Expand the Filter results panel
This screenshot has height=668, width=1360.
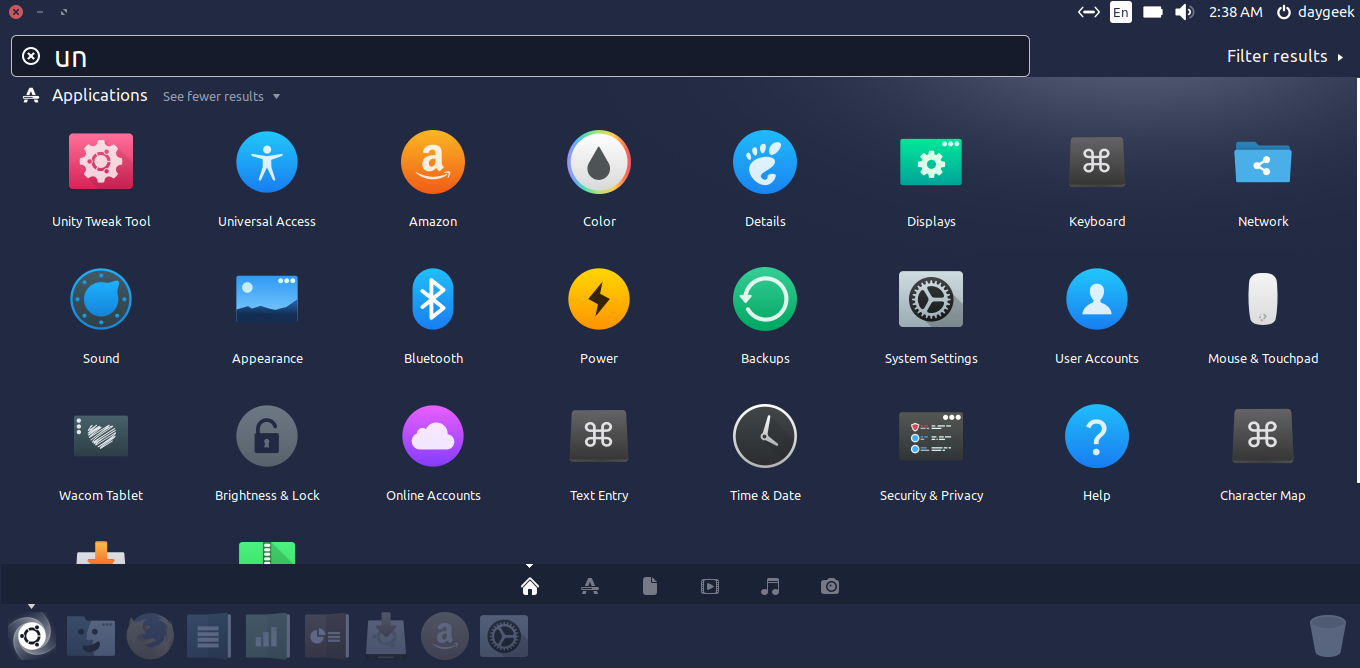point(1285,56)
